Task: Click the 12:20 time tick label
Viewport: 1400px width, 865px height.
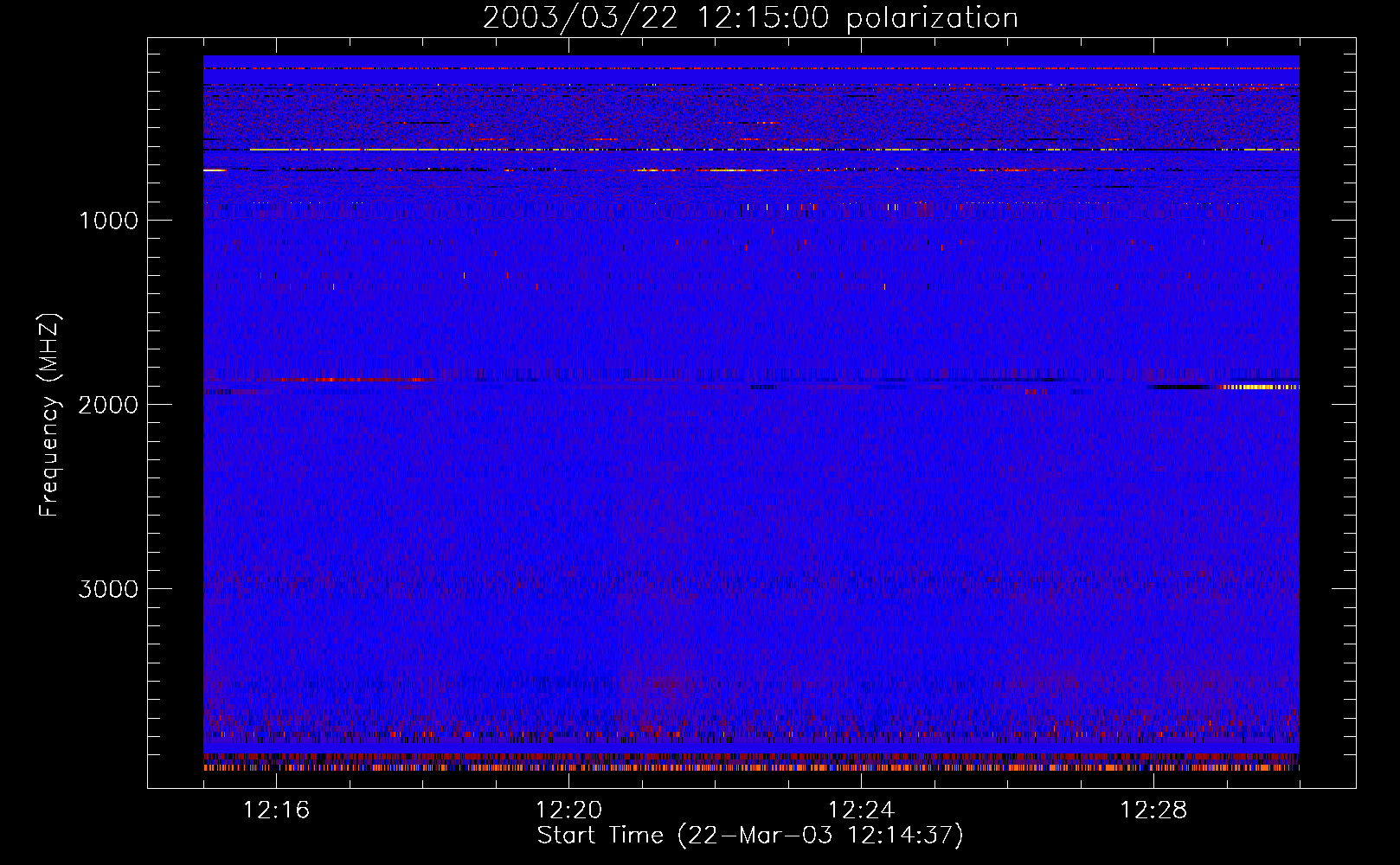Action: point(568,811)
